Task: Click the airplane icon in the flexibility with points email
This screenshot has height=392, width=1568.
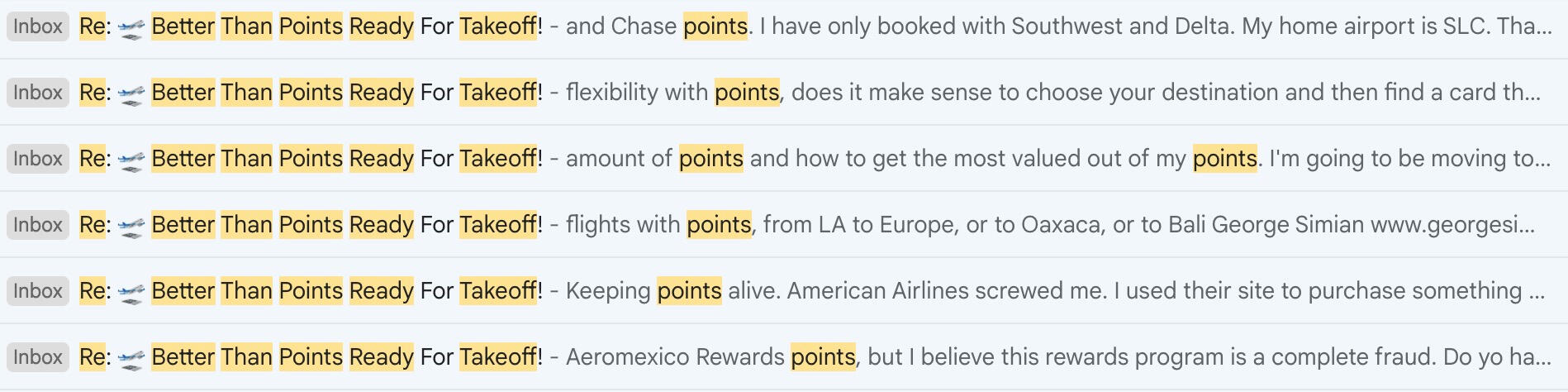Action: click(131, 94)
